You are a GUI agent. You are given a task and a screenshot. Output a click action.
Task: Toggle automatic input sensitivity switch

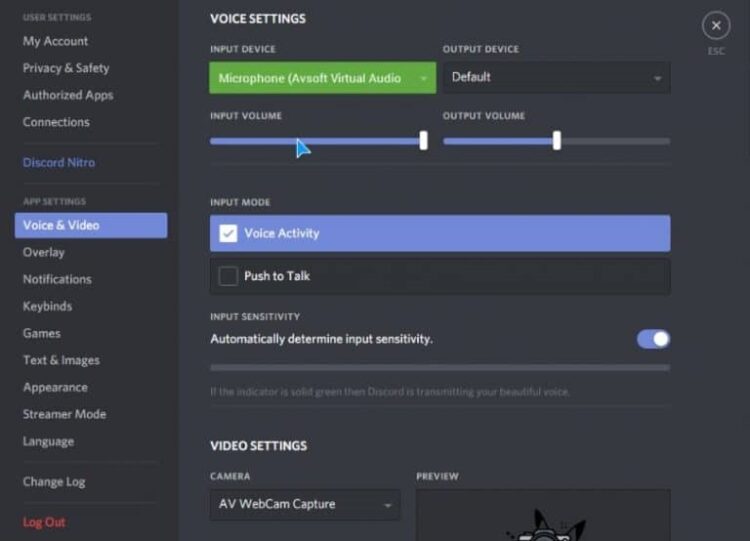(653, 339)
